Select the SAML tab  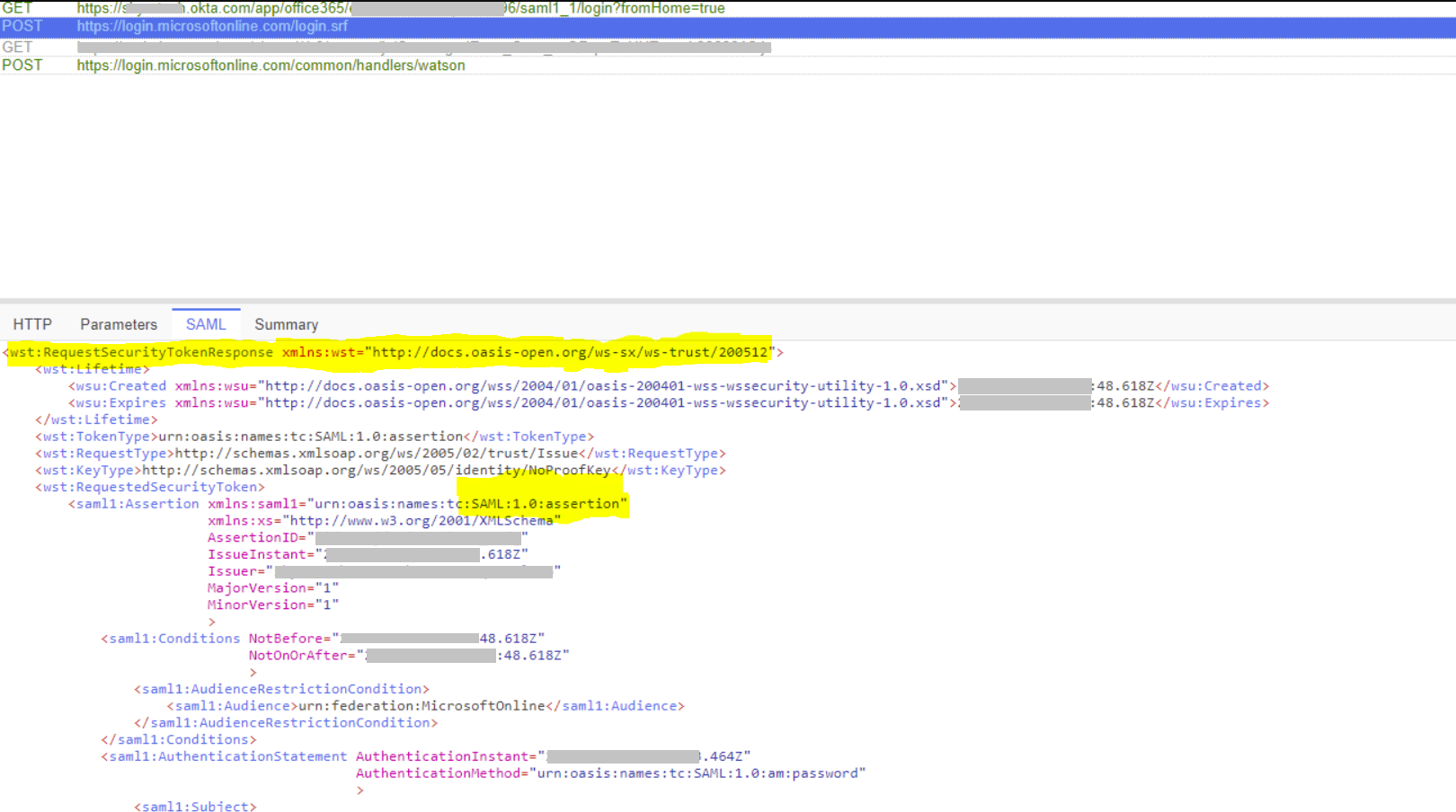(206, 324)
